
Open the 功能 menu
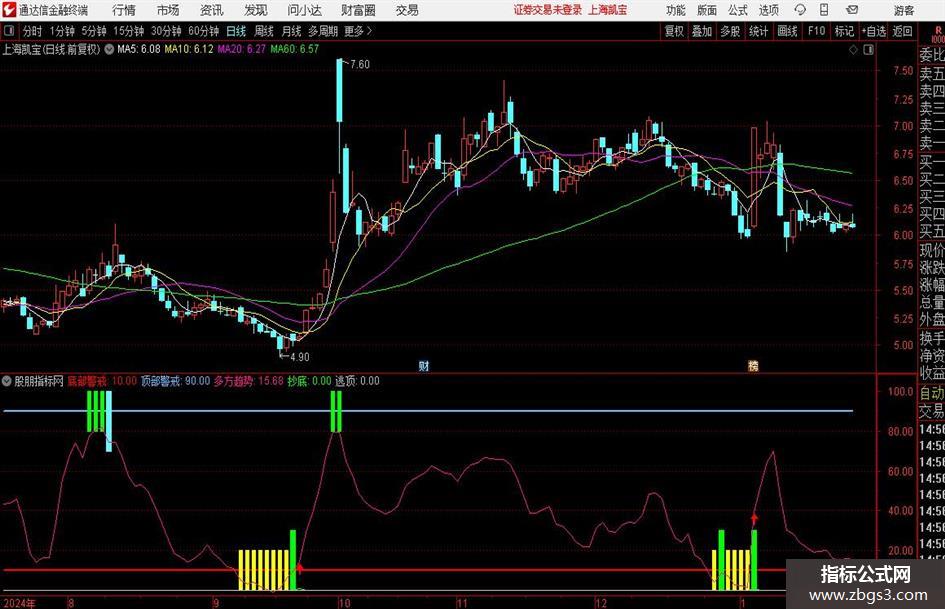click(676, 10)
